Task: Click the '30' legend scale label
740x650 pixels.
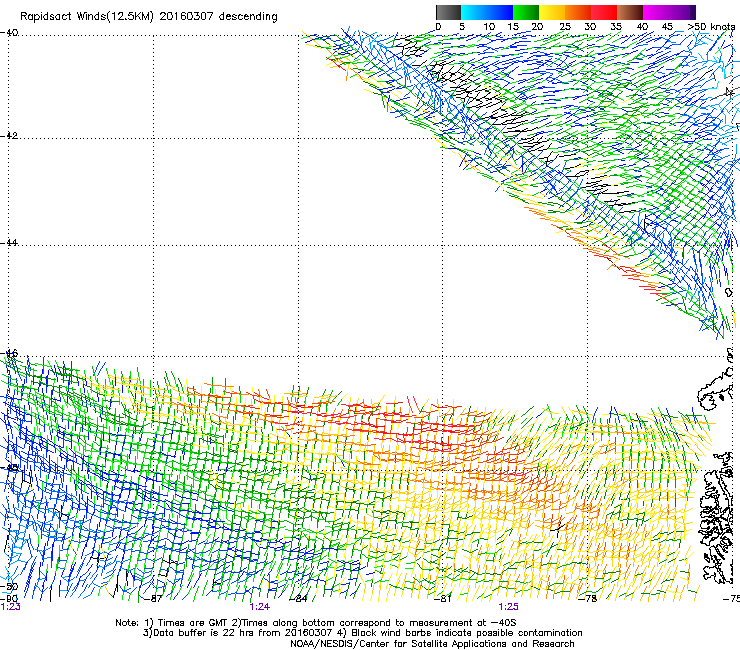Action: pos(590,27)
